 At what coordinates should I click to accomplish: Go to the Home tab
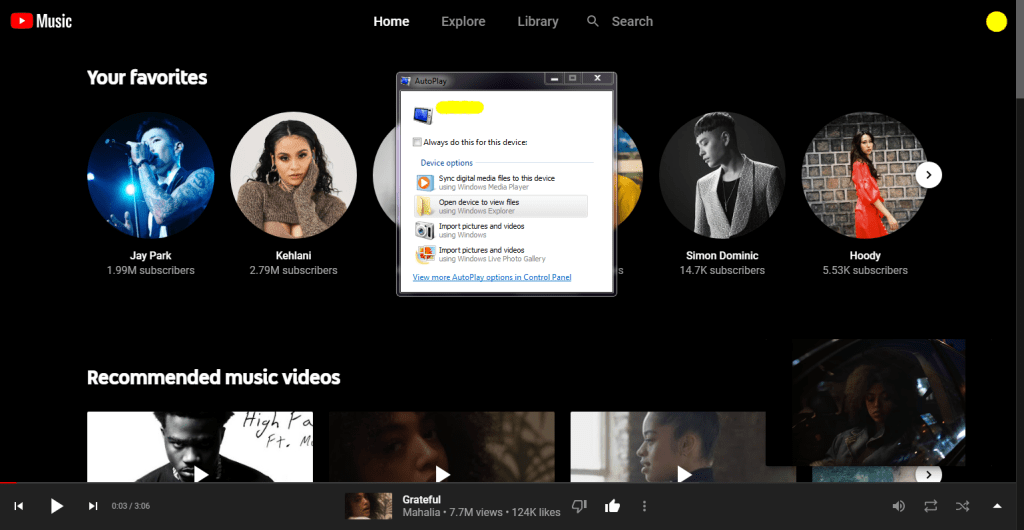(x=391, y=22)
